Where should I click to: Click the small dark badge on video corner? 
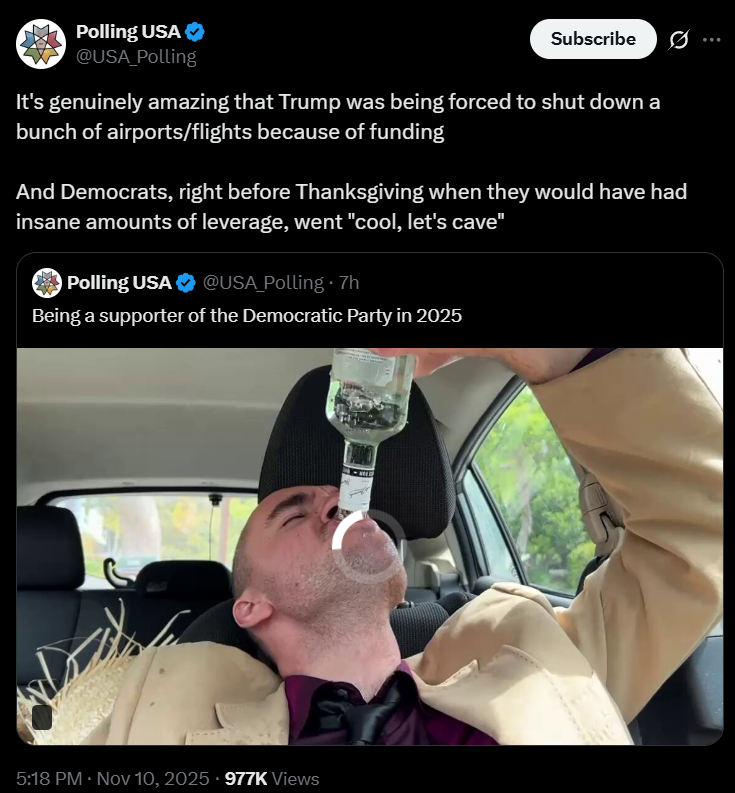click(x=42, y=717)
